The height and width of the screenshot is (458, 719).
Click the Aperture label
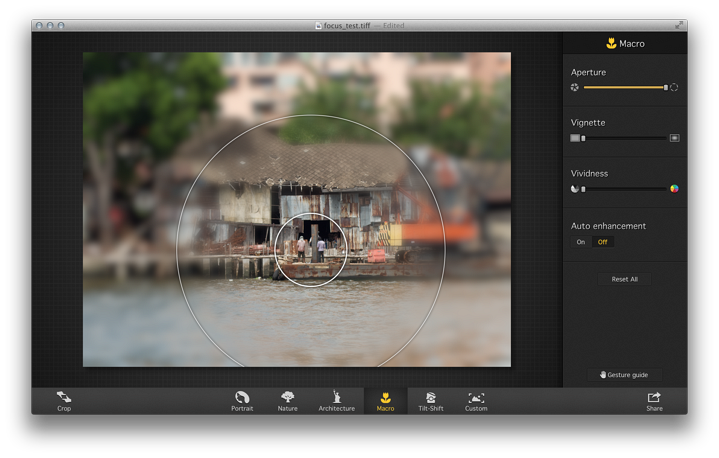tap(588, 72)
